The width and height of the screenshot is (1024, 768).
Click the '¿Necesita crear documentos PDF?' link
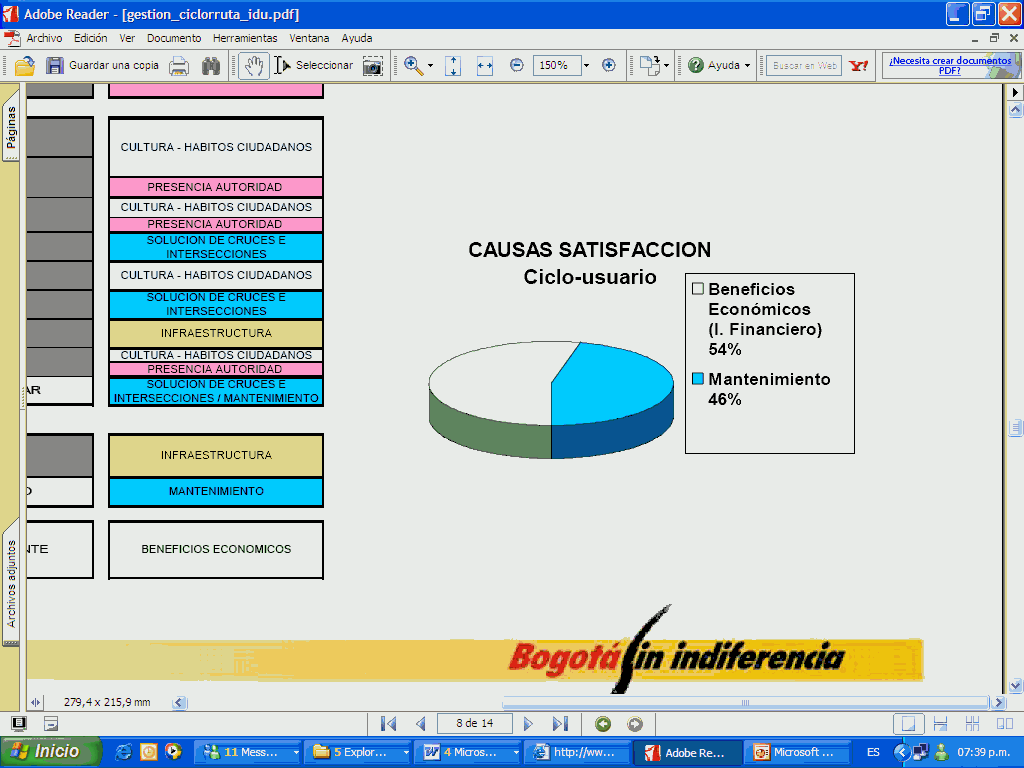[950, 66]
